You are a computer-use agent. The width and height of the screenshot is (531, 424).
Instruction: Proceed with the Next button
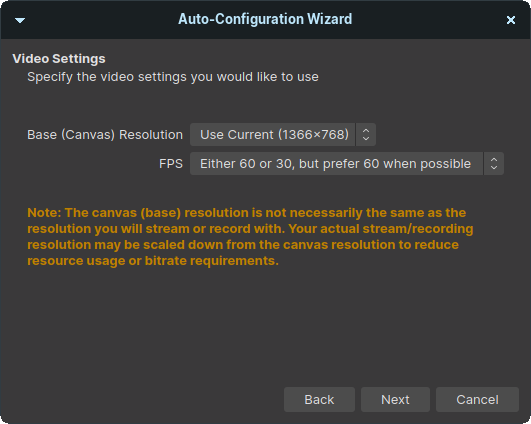tap(395, 400)
